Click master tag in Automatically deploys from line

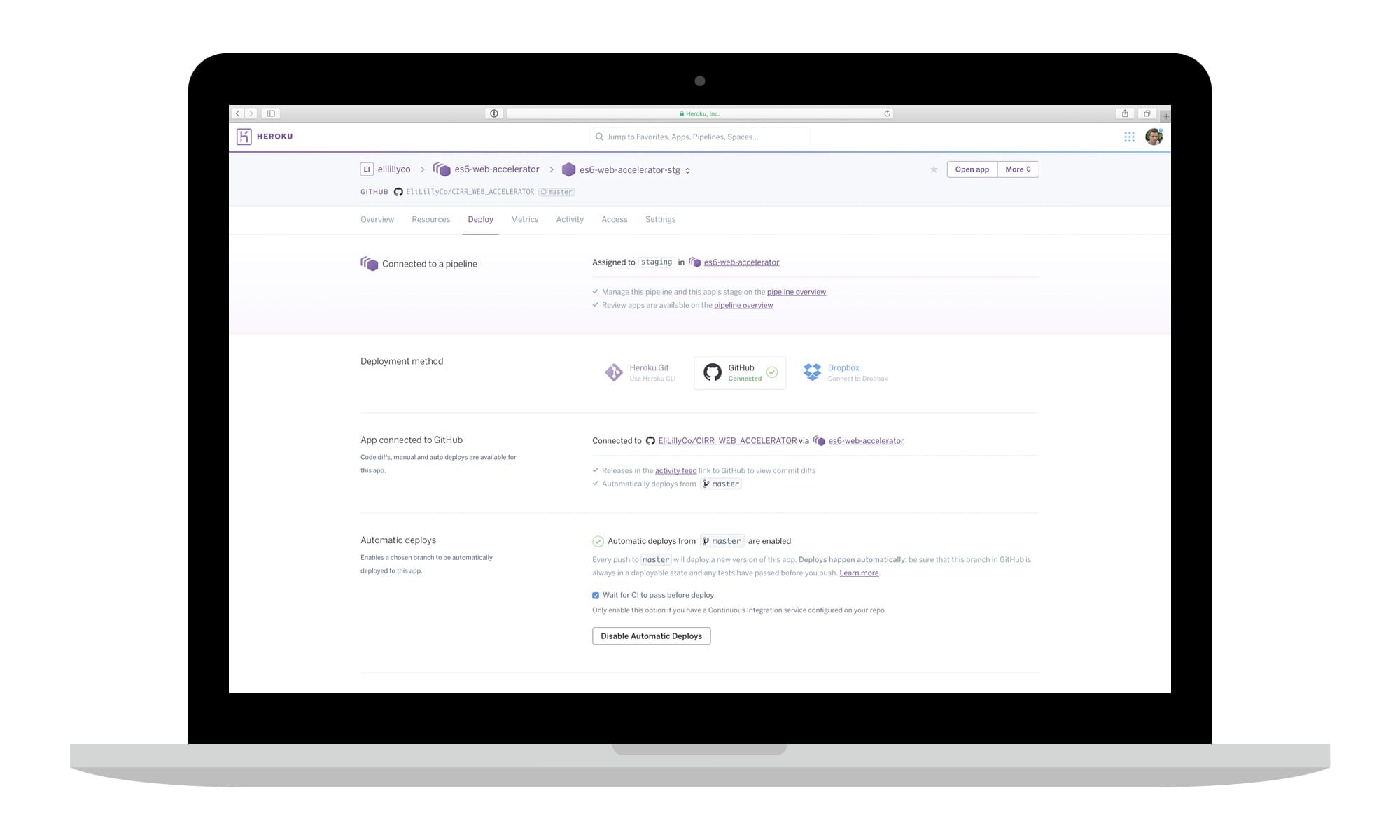pos(721,484)
